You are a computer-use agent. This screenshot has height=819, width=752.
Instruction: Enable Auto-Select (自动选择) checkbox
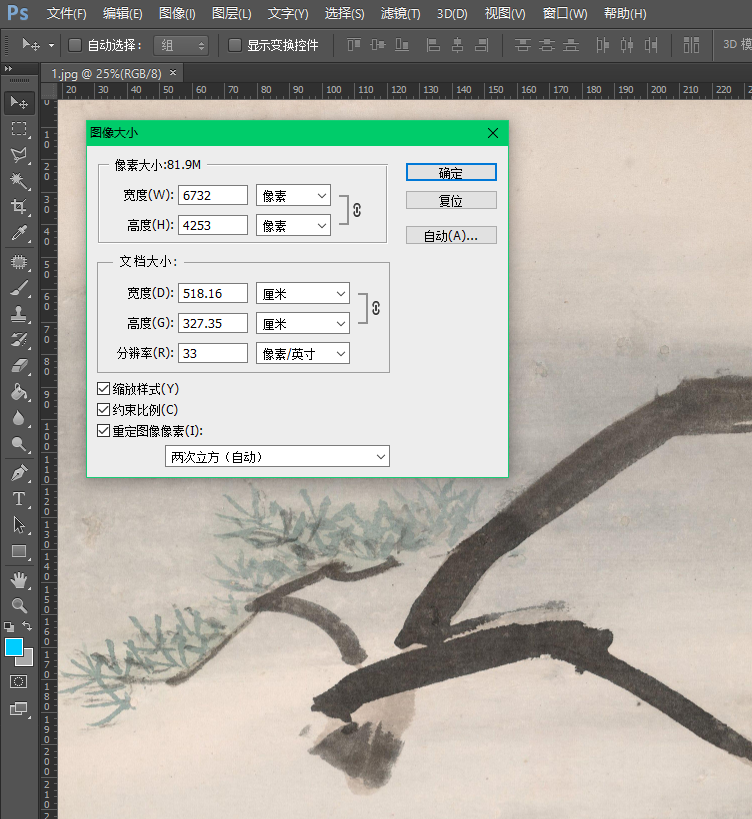pos(75,45)
